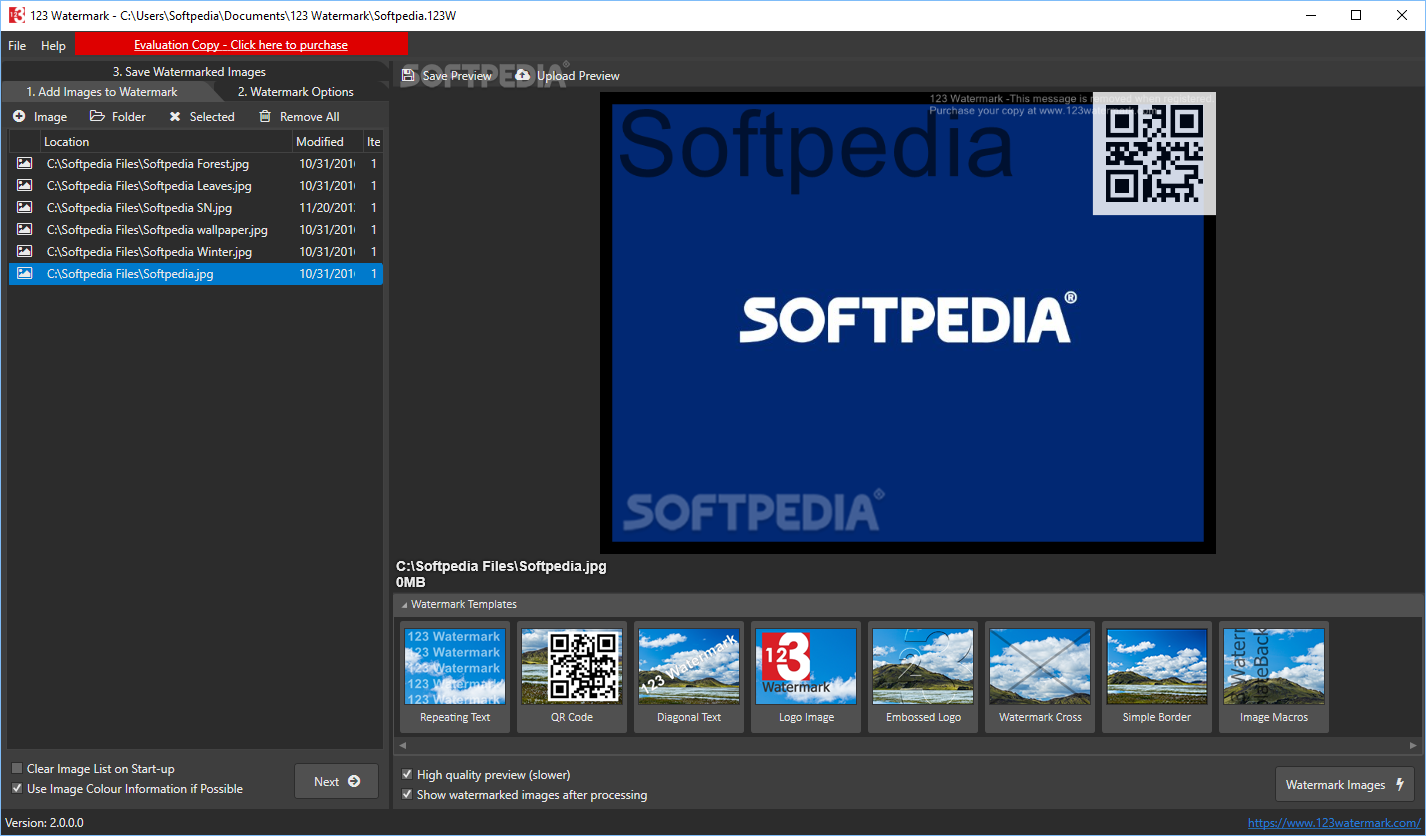The height and width of the screenshot is (836, 1426).
Task: Choose the Watermark Cross template
Action: pos(1040,677)
